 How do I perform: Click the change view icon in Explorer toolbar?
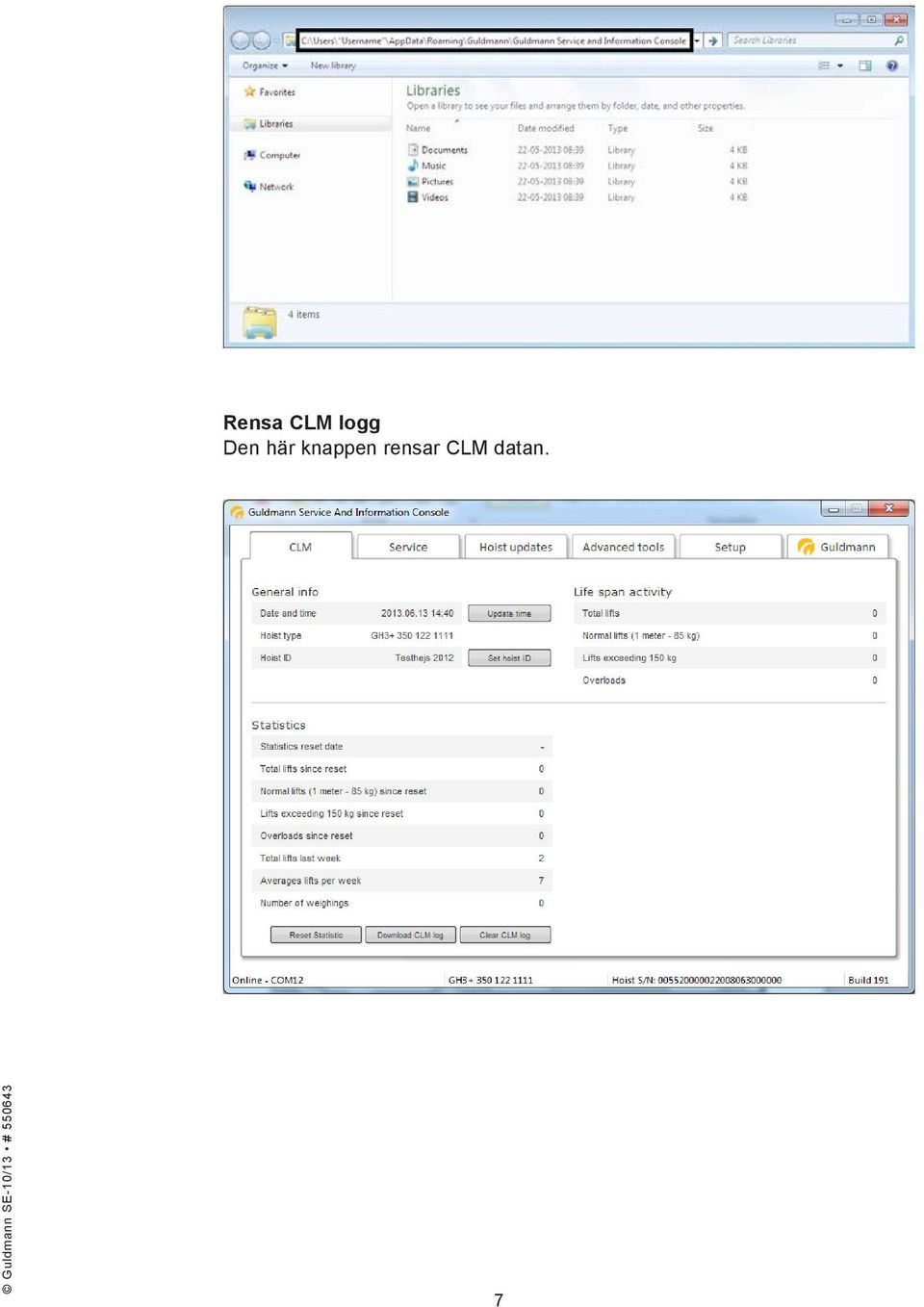[823, 65]
